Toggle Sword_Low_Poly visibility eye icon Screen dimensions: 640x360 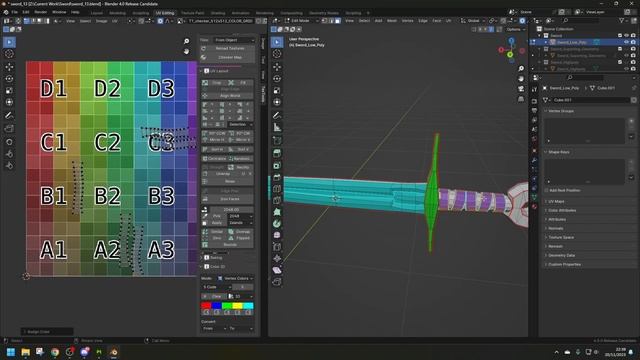(x=627, y=42)
